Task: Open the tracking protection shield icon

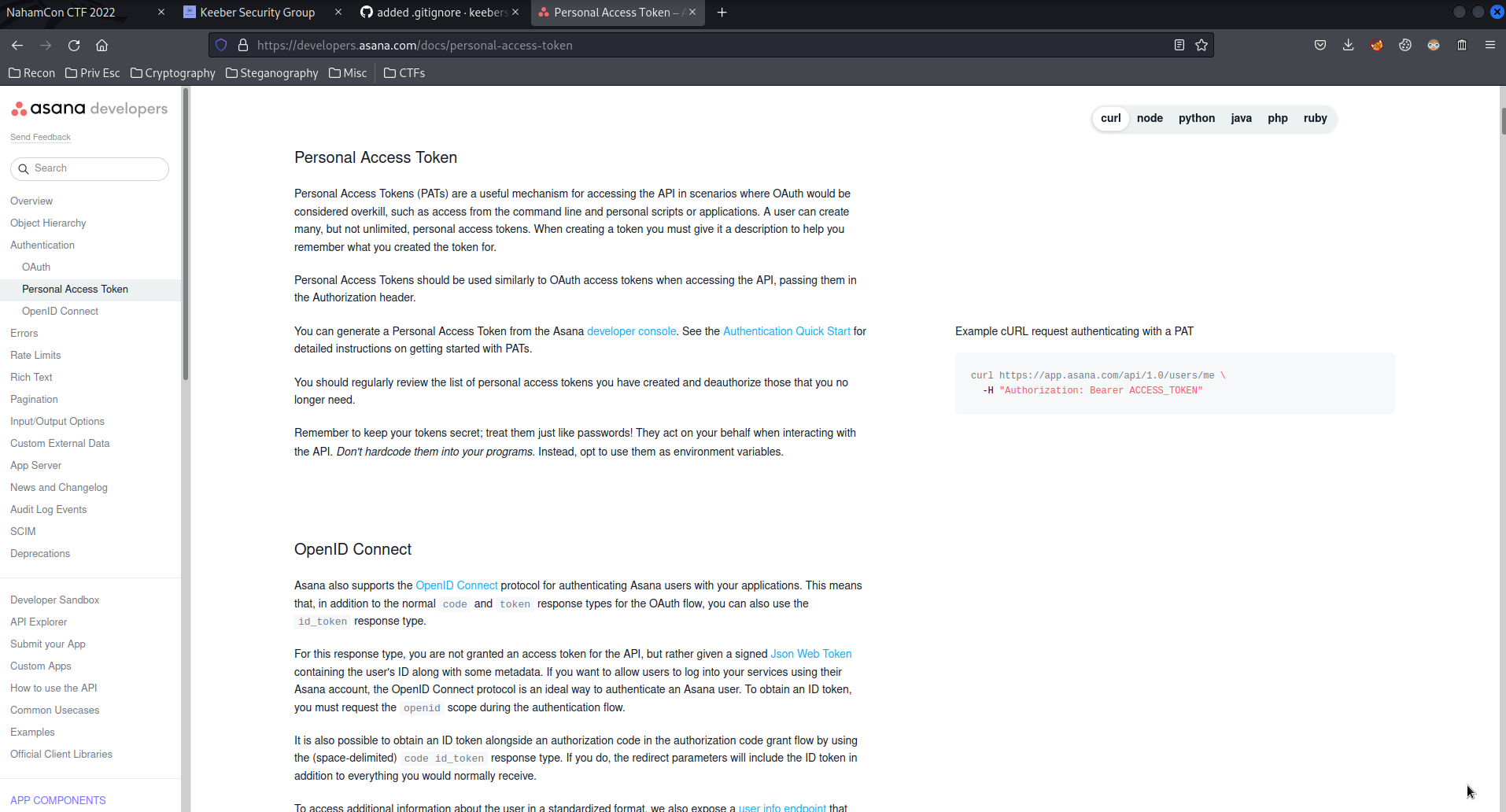Action: 221,45
